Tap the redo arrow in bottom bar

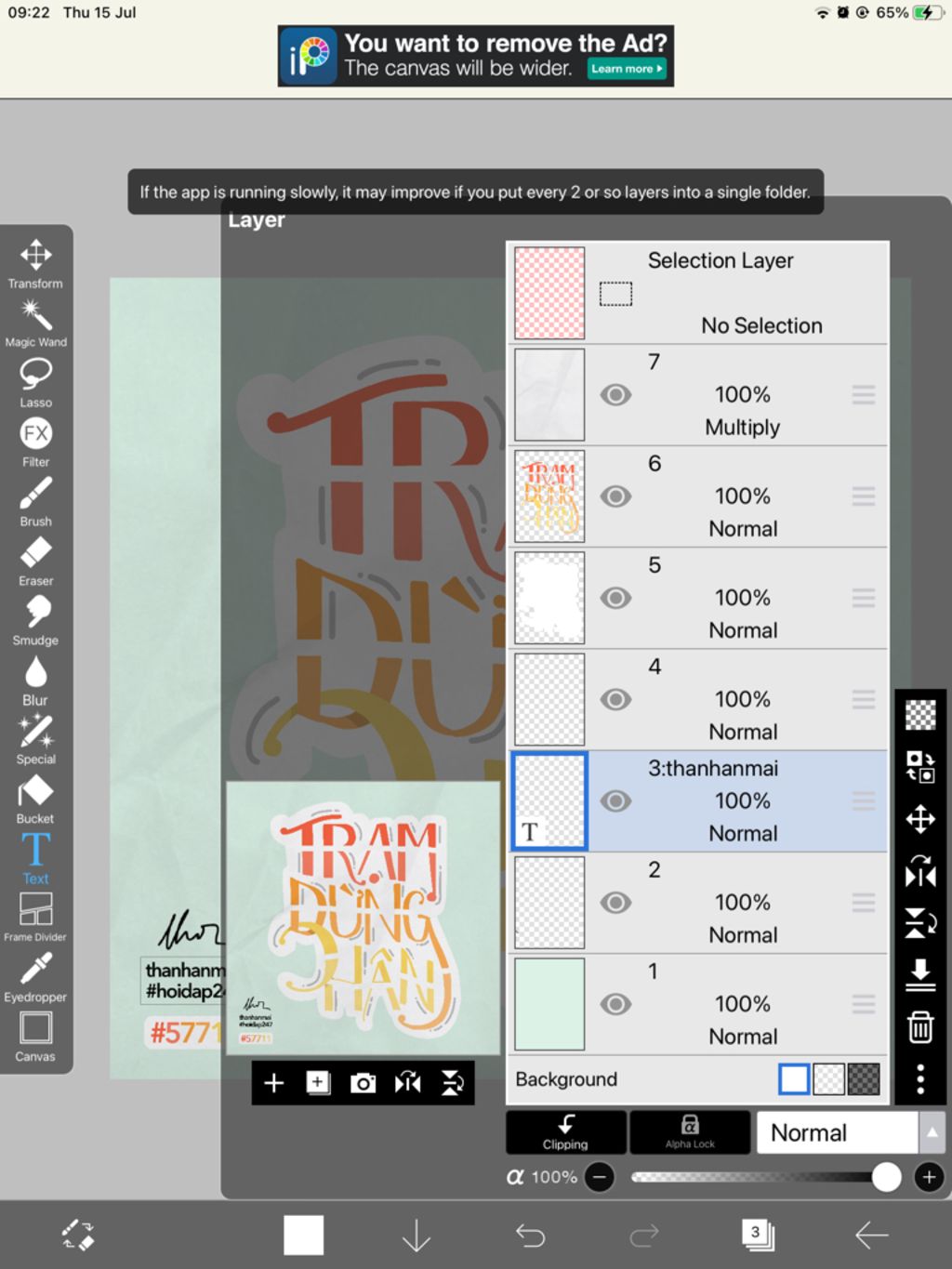point(643,1236)
